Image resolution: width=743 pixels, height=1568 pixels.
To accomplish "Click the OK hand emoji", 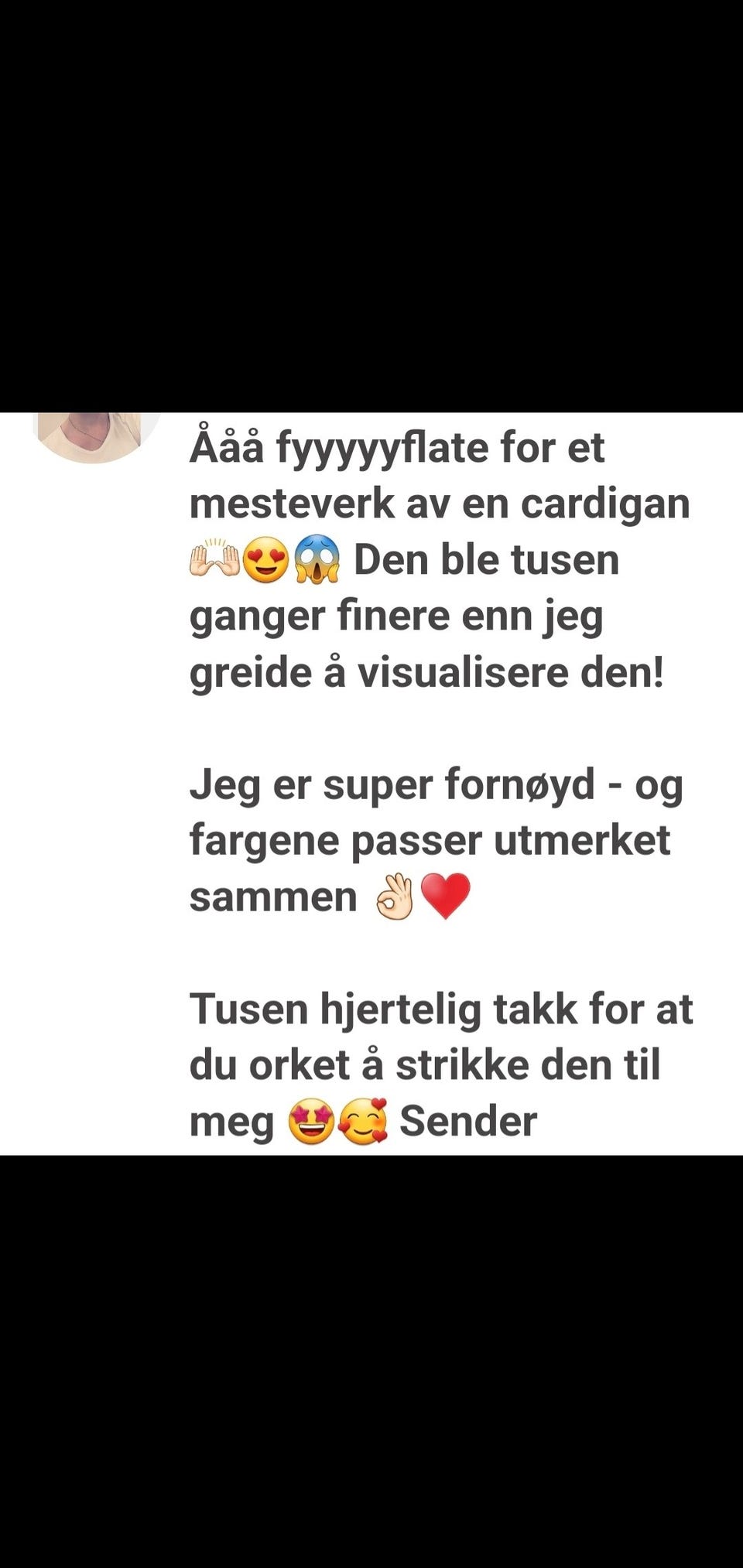I will pos(395,896).
